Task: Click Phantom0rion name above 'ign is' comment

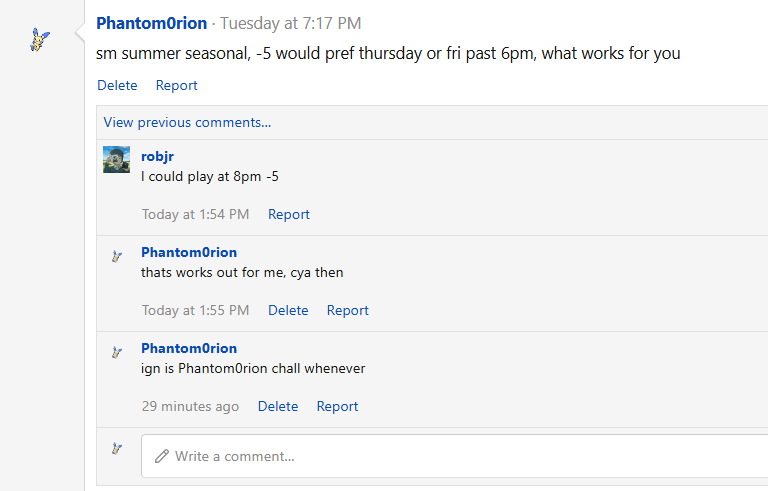Action: coord(189,348)
